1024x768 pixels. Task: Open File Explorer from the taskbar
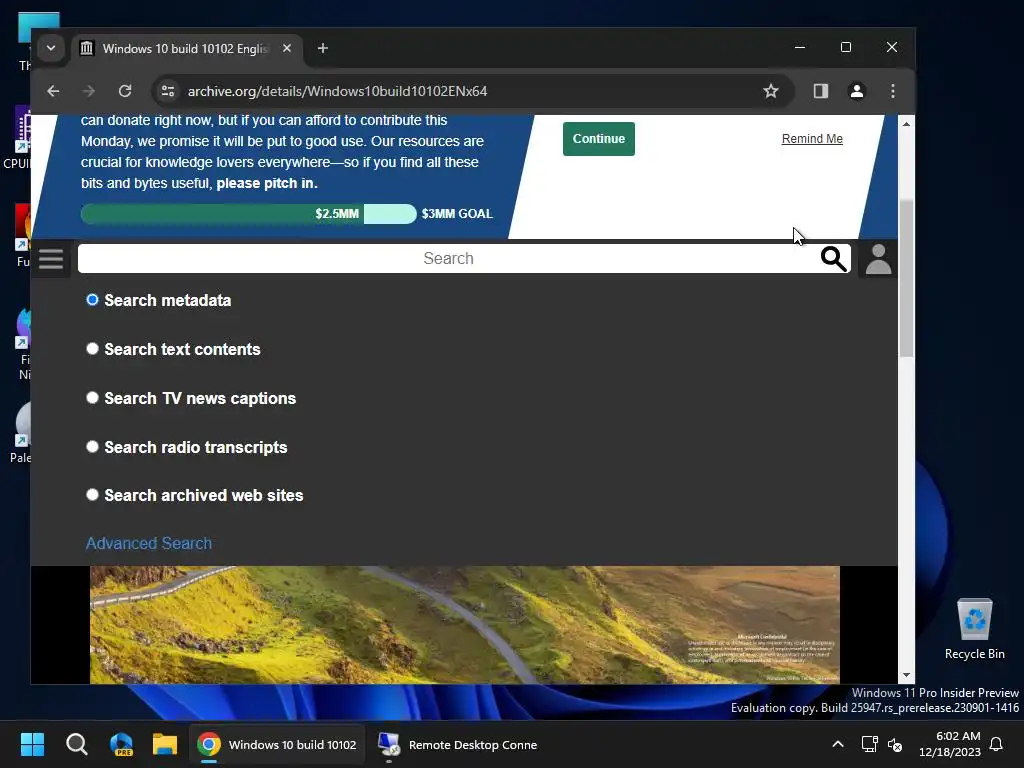(165, 744)
